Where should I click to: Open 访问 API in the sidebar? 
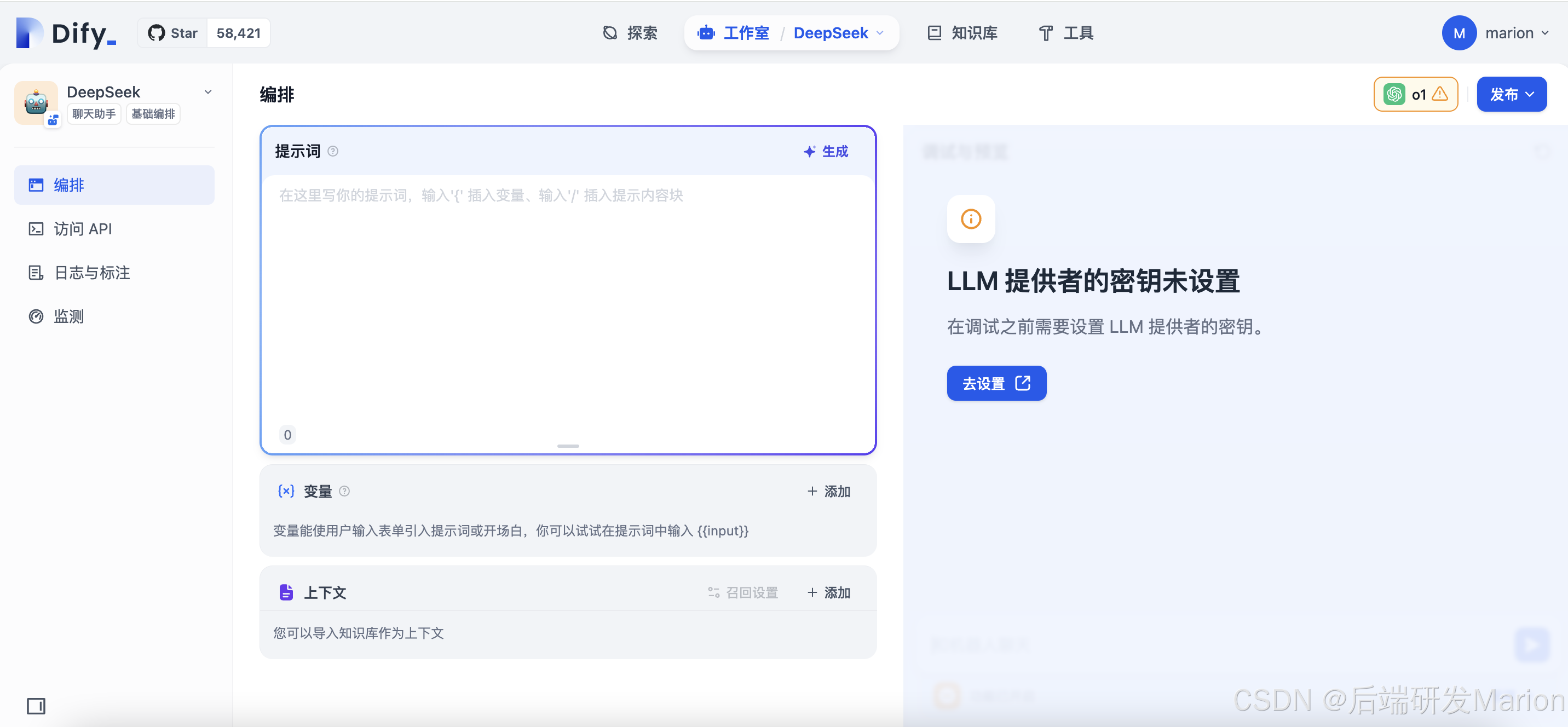click(83, 229)
